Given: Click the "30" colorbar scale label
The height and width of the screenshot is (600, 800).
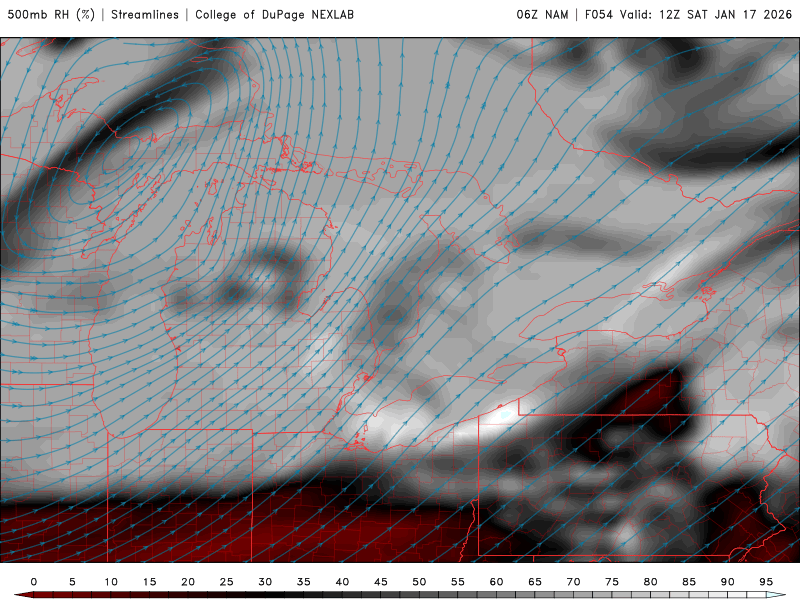Looking at the screenshot, I should [x=265, y=582].
